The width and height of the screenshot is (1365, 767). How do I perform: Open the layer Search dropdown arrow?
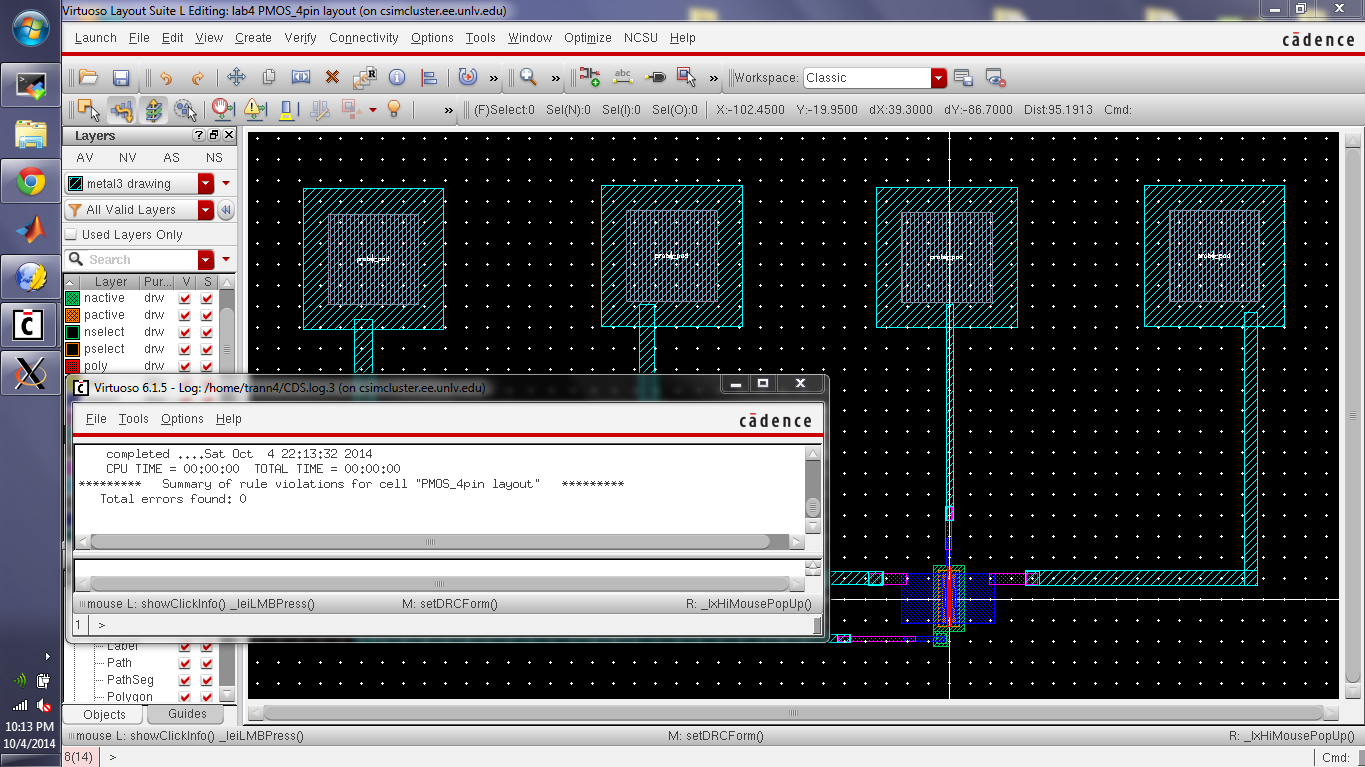tap(206, 260)
